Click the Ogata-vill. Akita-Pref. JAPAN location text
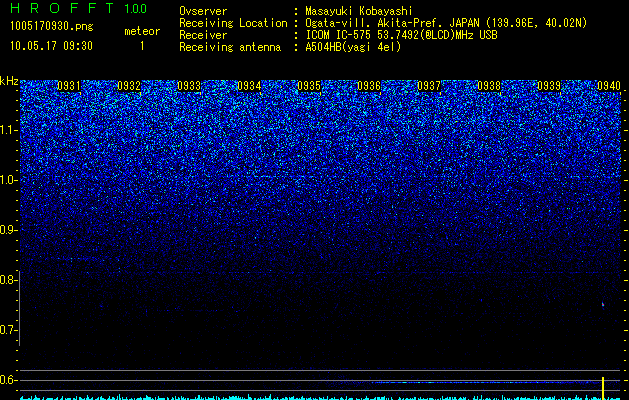 tap(446, 23)
